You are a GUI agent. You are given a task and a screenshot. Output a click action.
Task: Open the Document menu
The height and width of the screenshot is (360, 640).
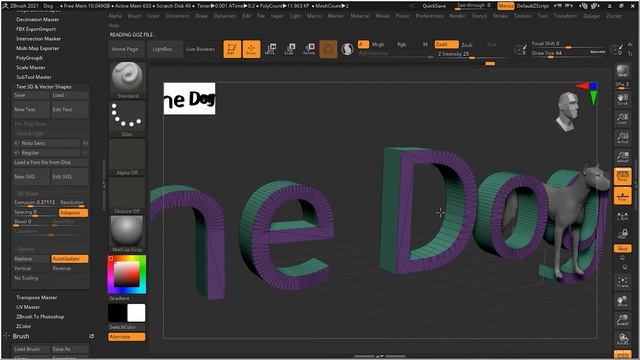tap(177, 16)
